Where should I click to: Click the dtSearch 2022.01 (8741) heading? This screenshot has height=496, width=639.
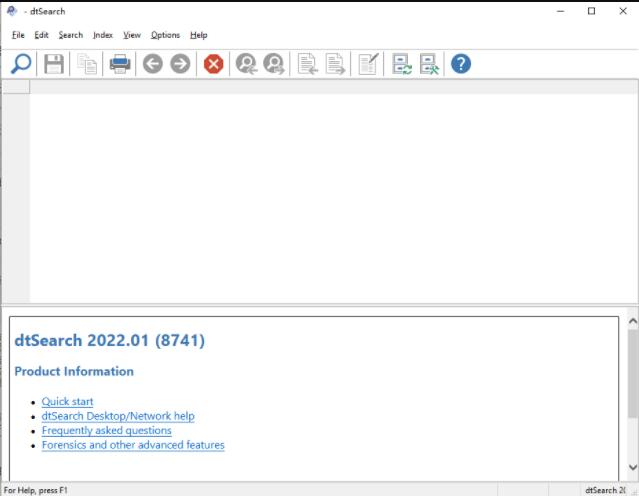pyautogui.click(x=109, y=340)
